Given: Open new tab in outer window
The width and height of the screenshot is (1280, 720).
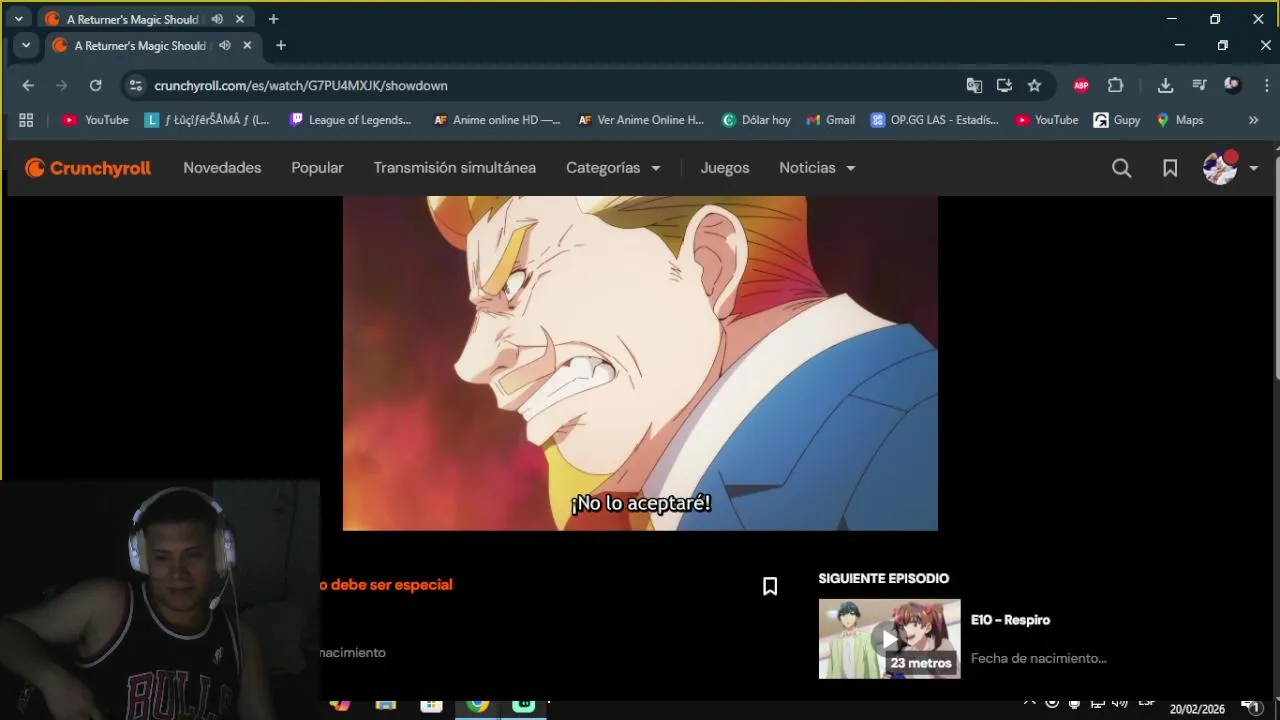Looking at the screenshot, I should (273, 19).
